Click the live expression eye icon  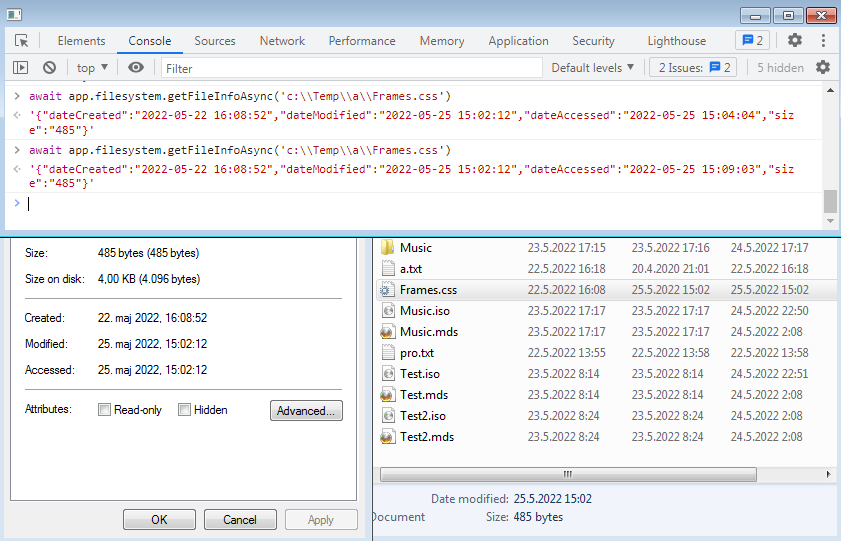[136, 68]
